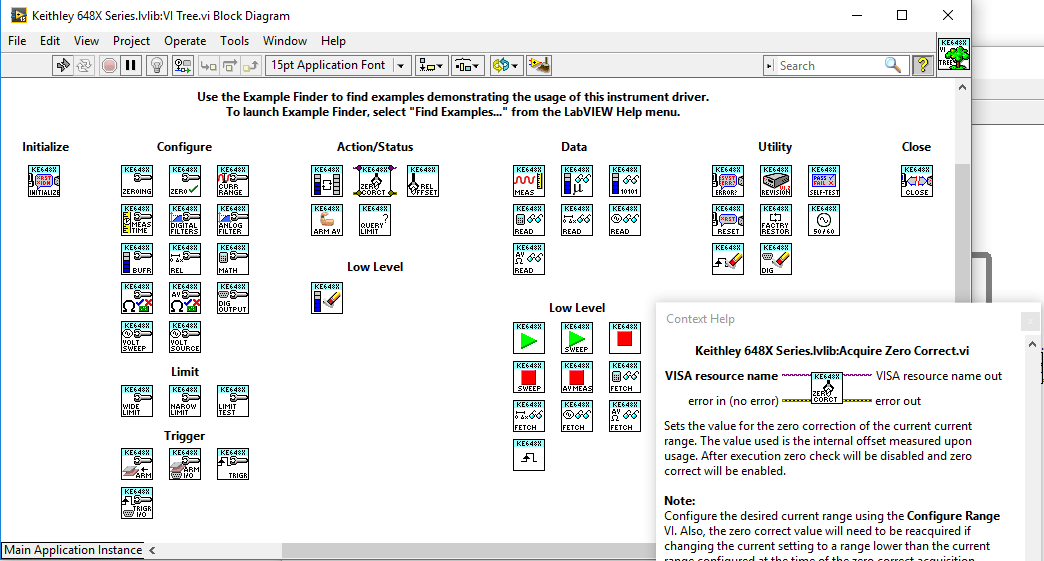
Task: Select the Factory Restore VI icon
Action: 776,220
